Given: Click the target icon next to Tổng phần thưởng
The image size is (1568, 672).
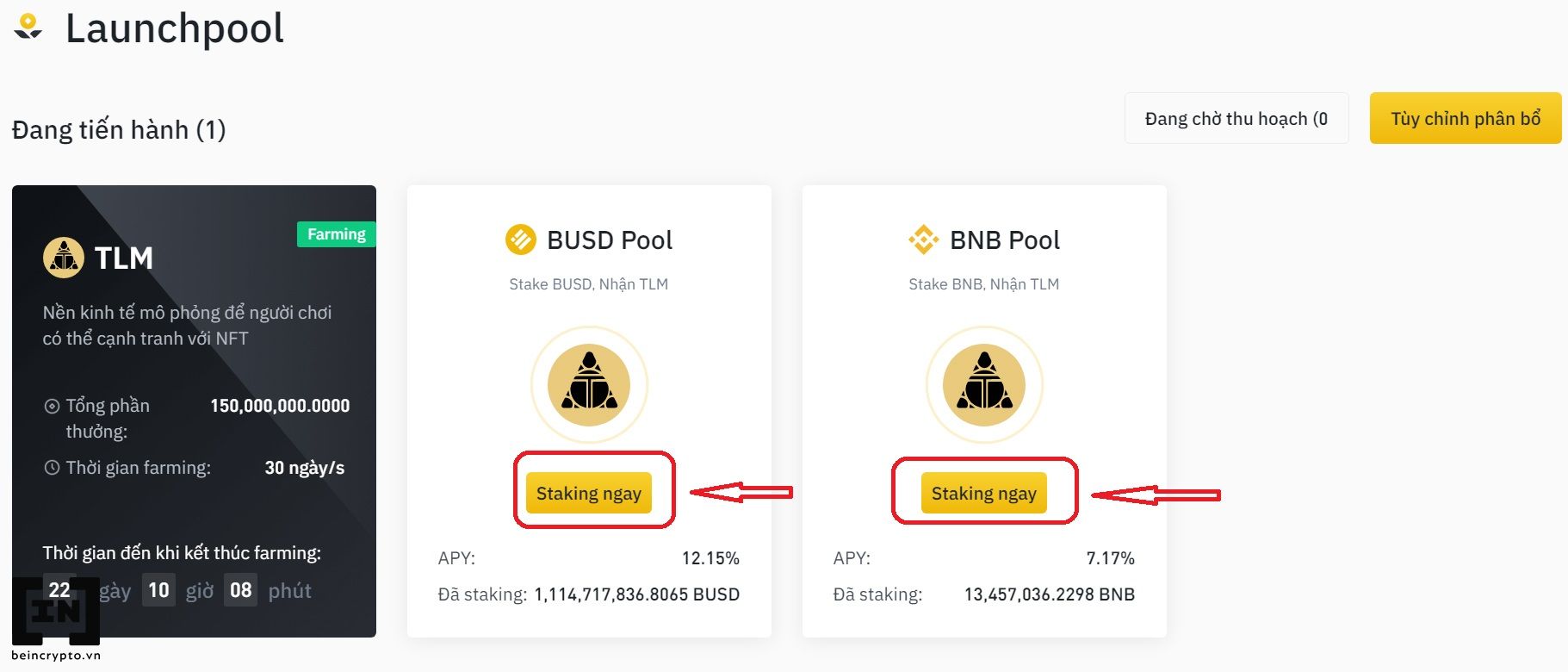Looking at the screenshot, I should pos(52,406).
